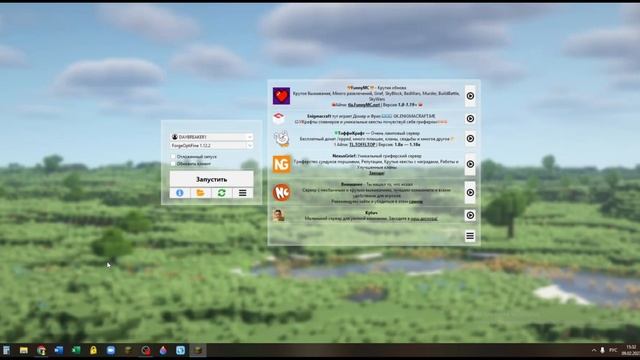Open the DAYBREAKER1 account dropdown

click(x=211, y=137)
